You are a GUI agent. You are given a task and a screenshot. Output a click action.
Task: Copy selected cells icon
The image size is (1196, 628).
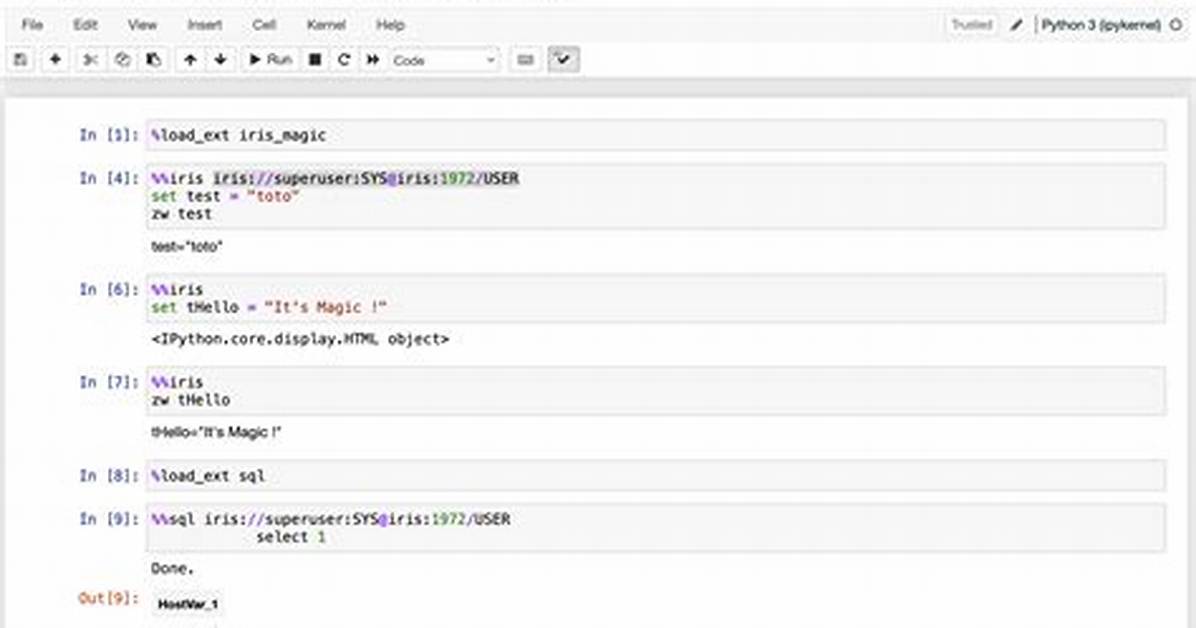click(x=122, y=60)
